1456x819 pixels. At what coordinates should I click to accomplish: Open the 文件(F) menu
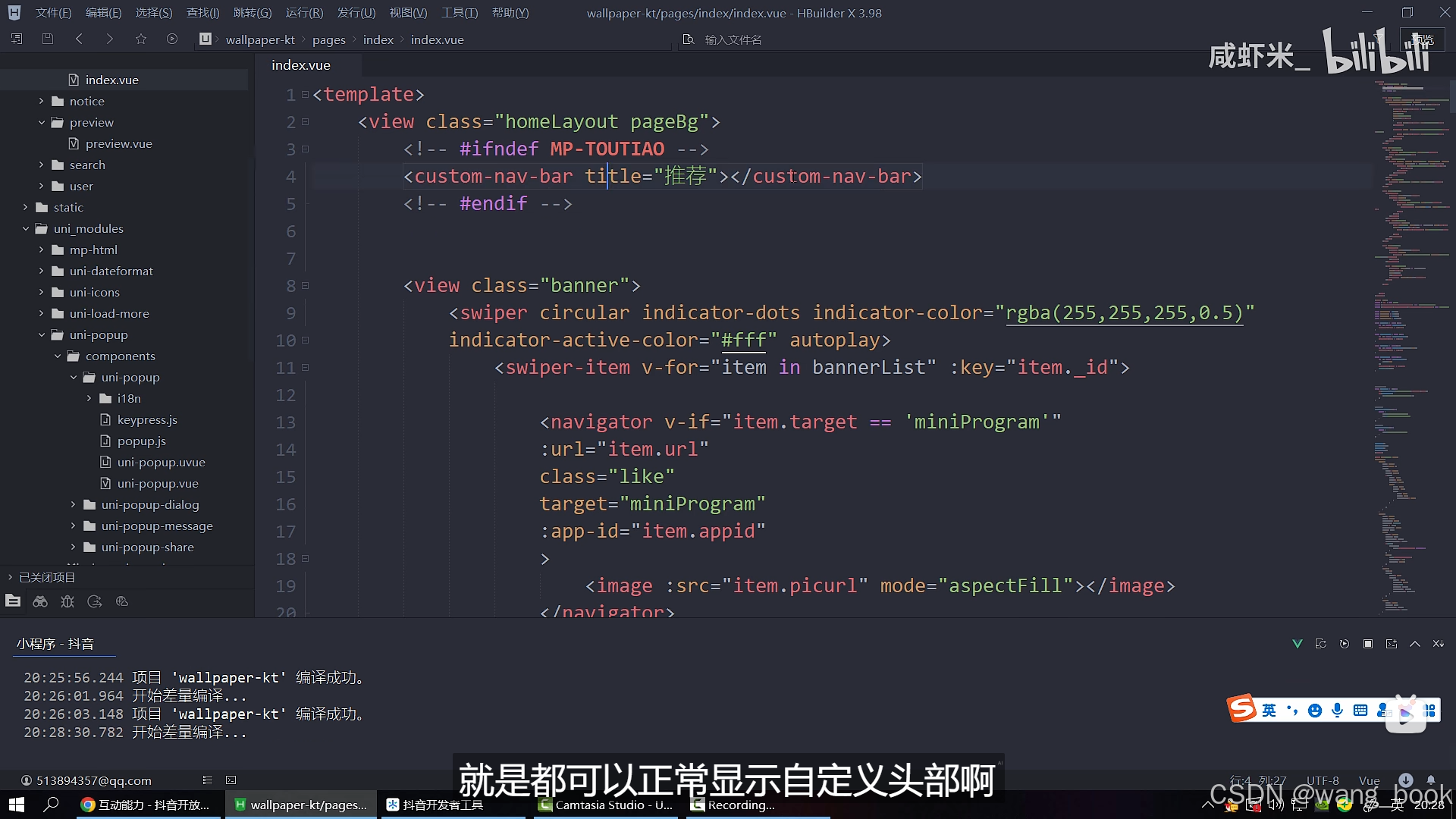(53, 13)
